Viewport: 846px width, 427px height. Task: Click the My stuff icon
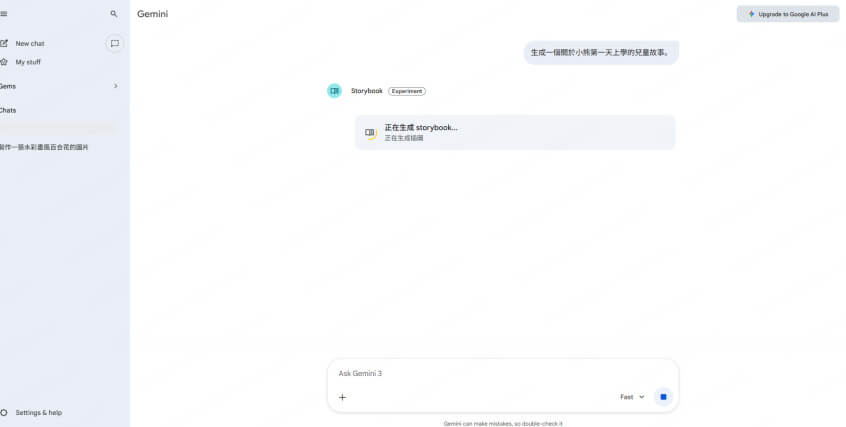click(4, 62)
